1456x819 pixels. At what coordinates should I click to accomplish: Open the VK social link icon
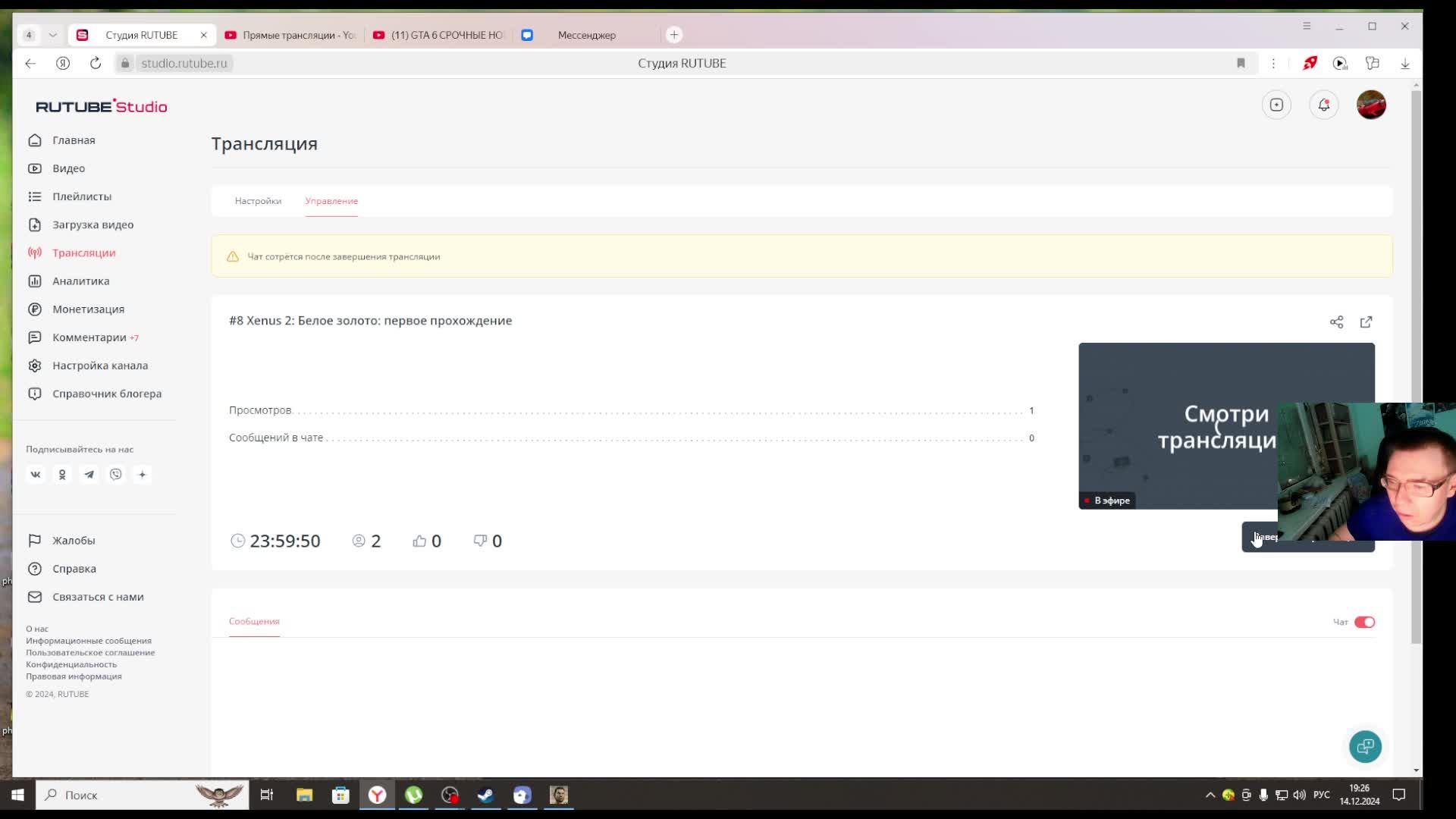[36, 475]
